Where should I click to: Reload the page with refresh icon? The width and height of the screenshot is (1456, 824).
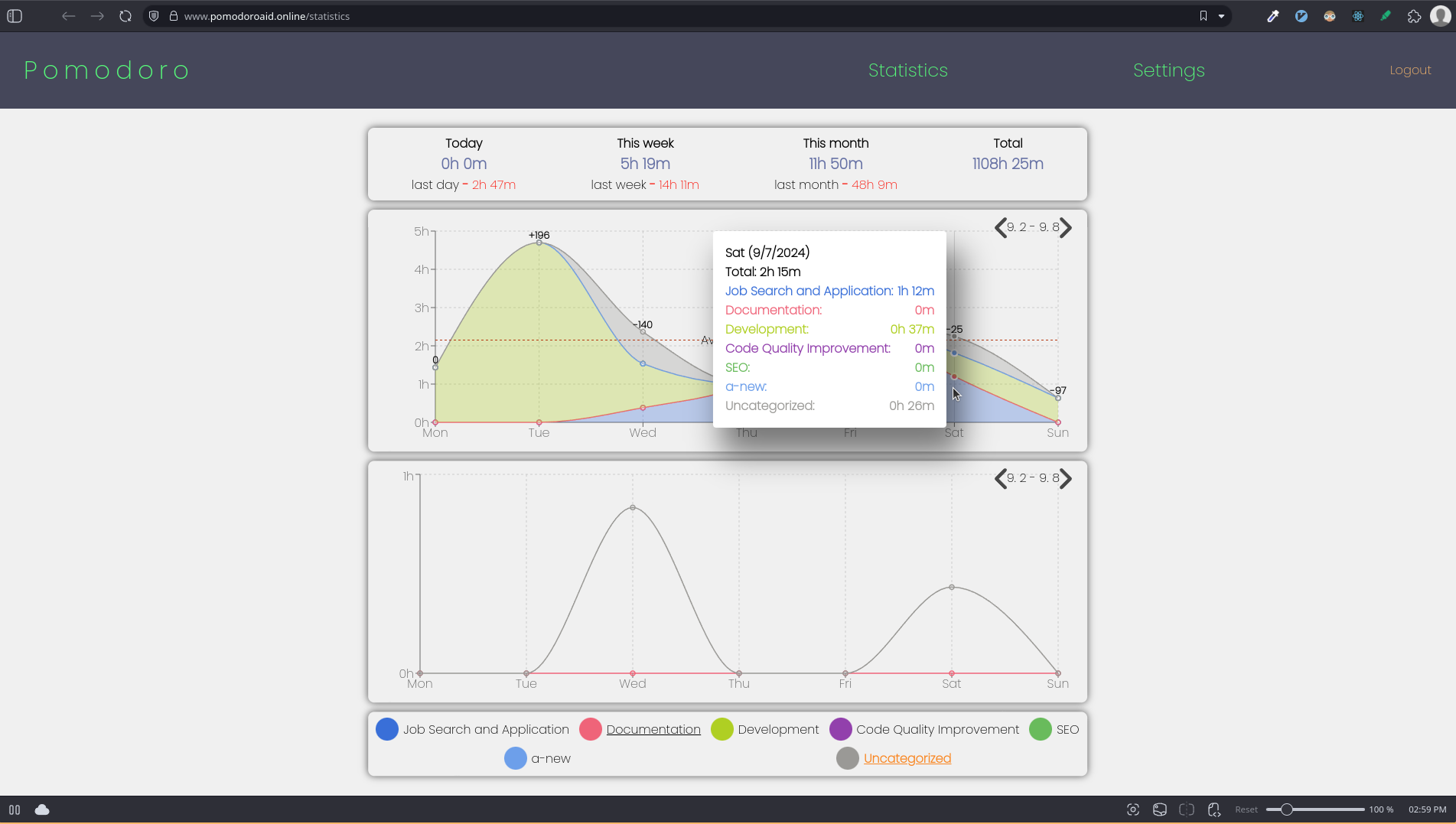coord(125,16)
